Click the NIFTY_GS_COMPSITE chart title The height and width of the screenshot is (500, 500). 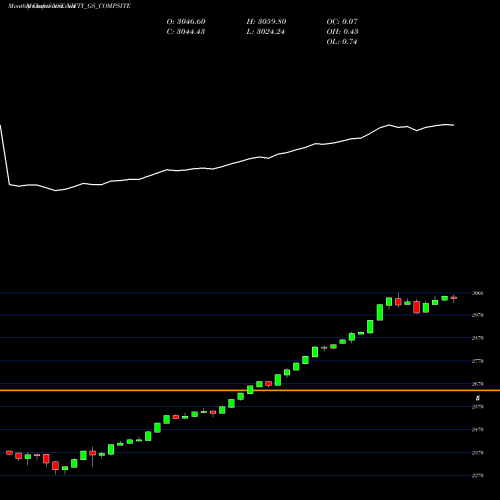click(69, 6)
